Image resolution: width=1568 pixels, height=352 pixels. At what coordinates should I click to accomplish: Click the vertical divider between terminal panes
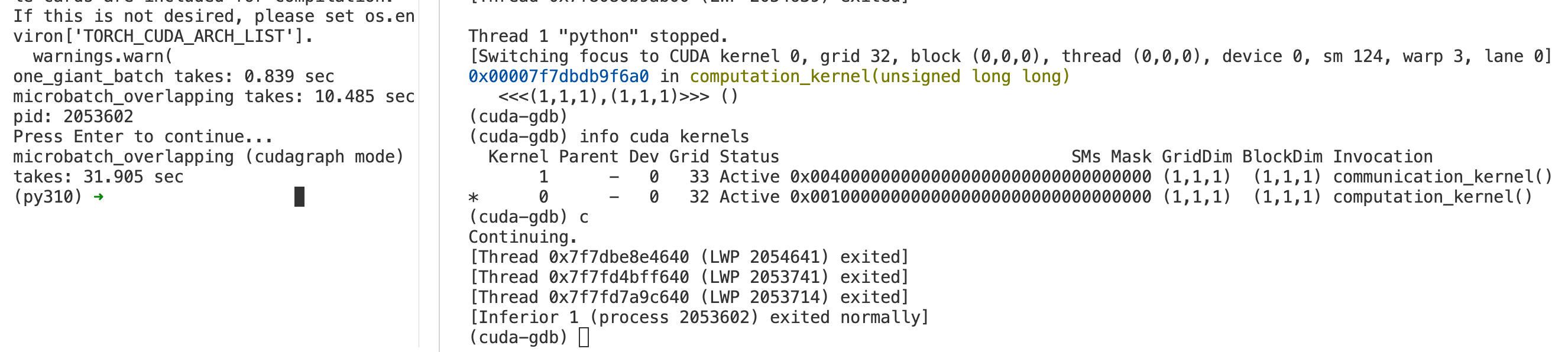point(439,175)
